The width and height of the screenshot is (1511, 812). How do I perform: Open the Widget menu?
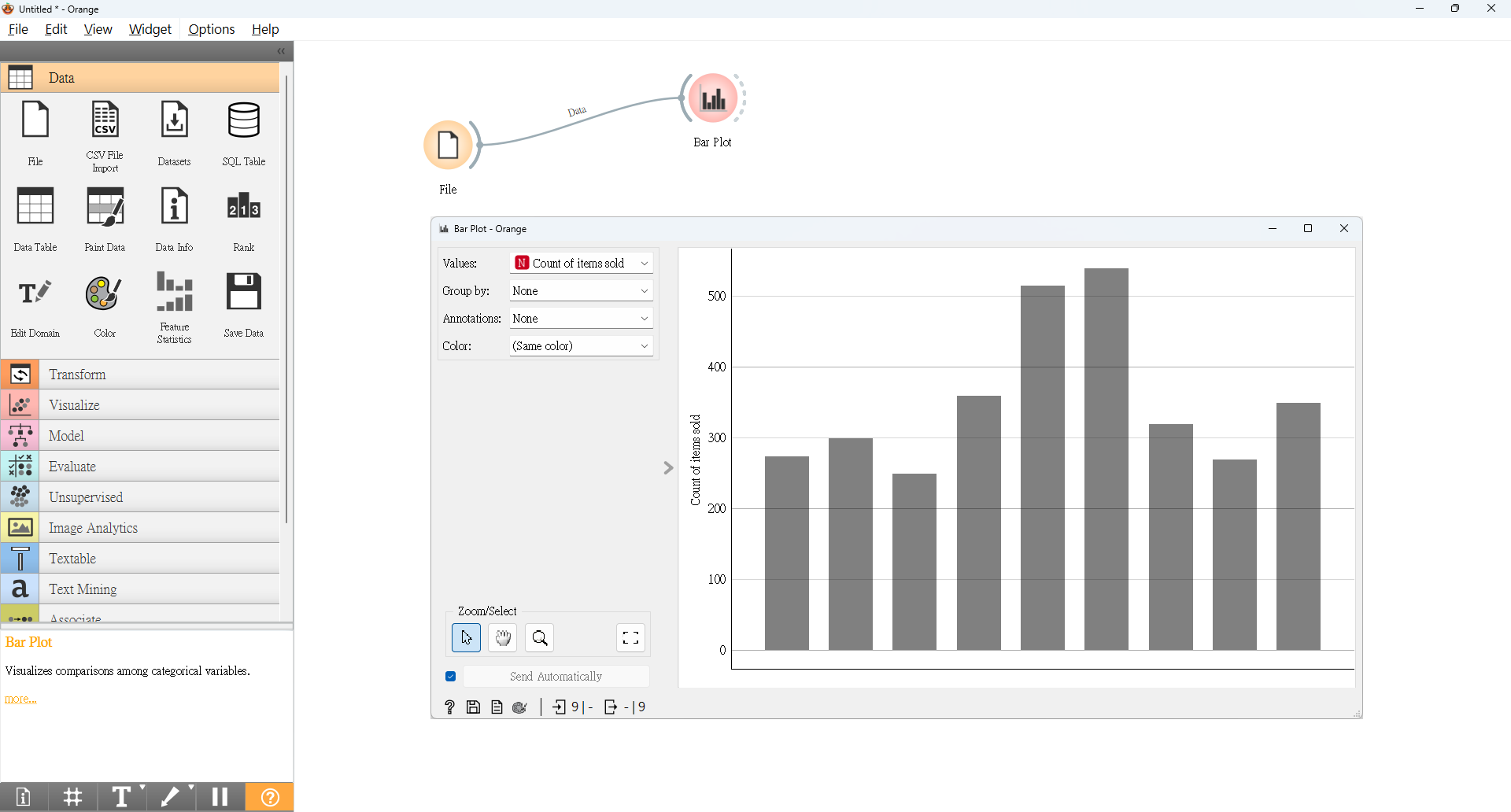pos(150,29)
